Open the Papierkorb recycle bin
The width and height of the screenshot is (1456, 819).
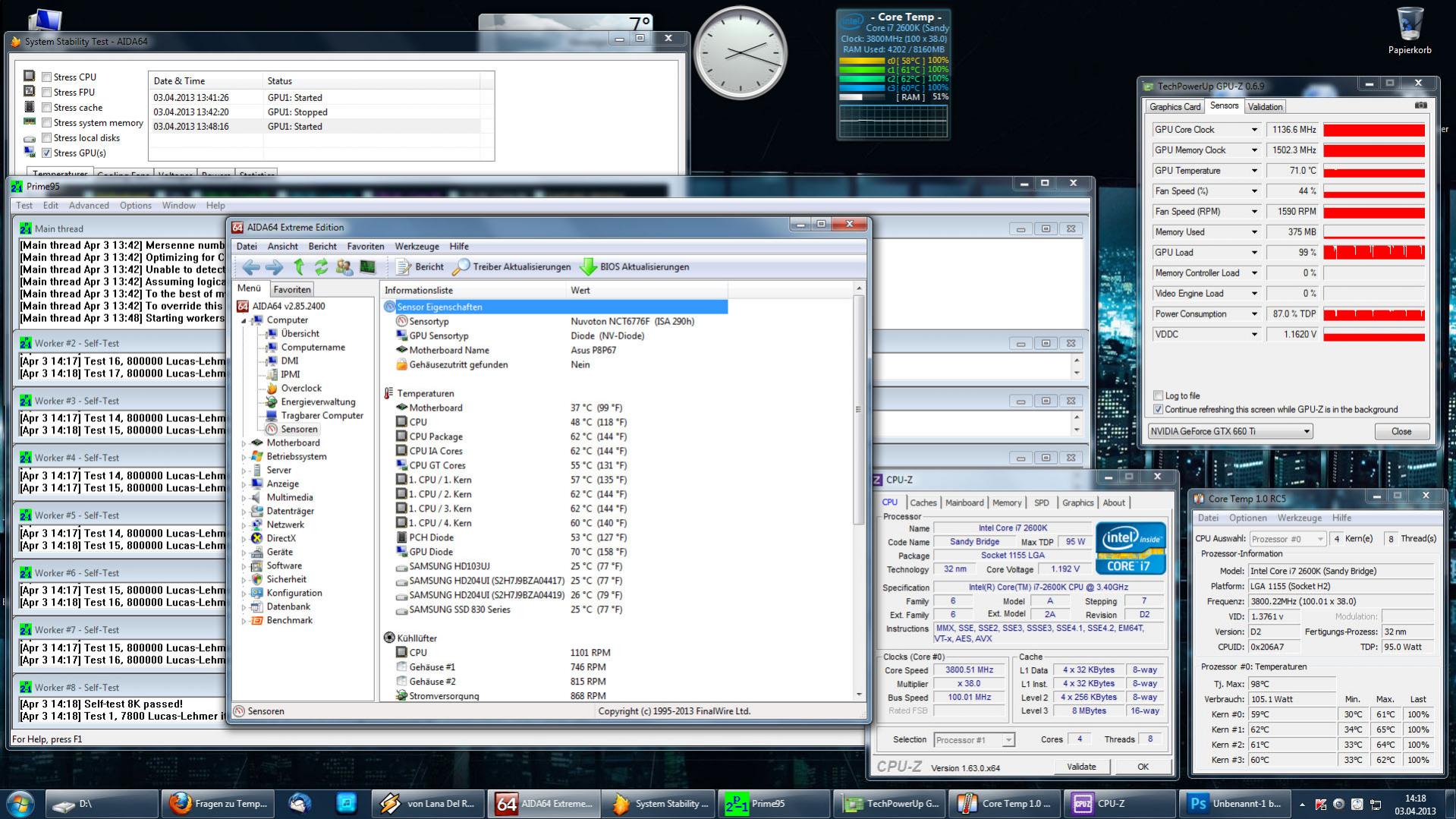1410,30
